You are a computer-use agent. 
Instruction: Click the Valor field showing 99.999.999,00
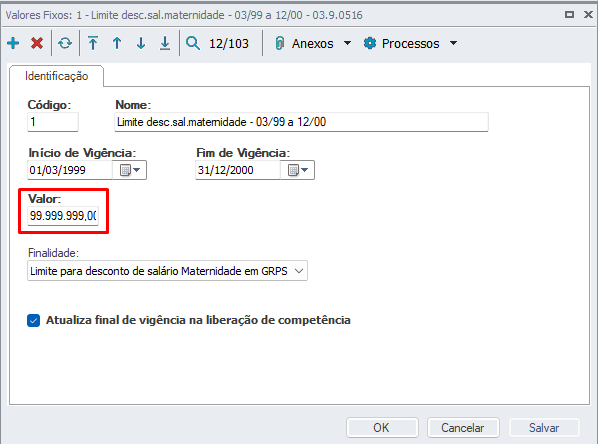coord(63,216)
